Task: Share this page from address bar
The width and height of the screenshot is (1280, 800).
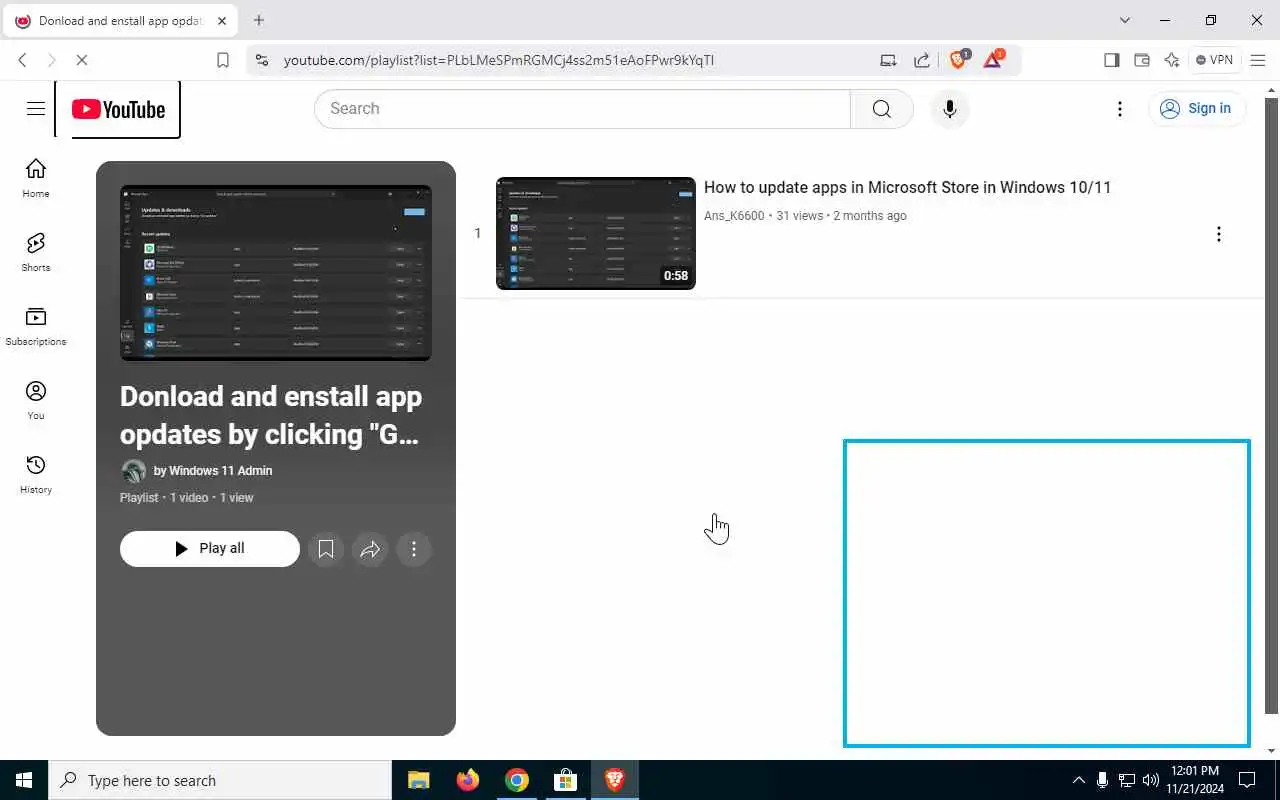Action: tap(922, 60)
